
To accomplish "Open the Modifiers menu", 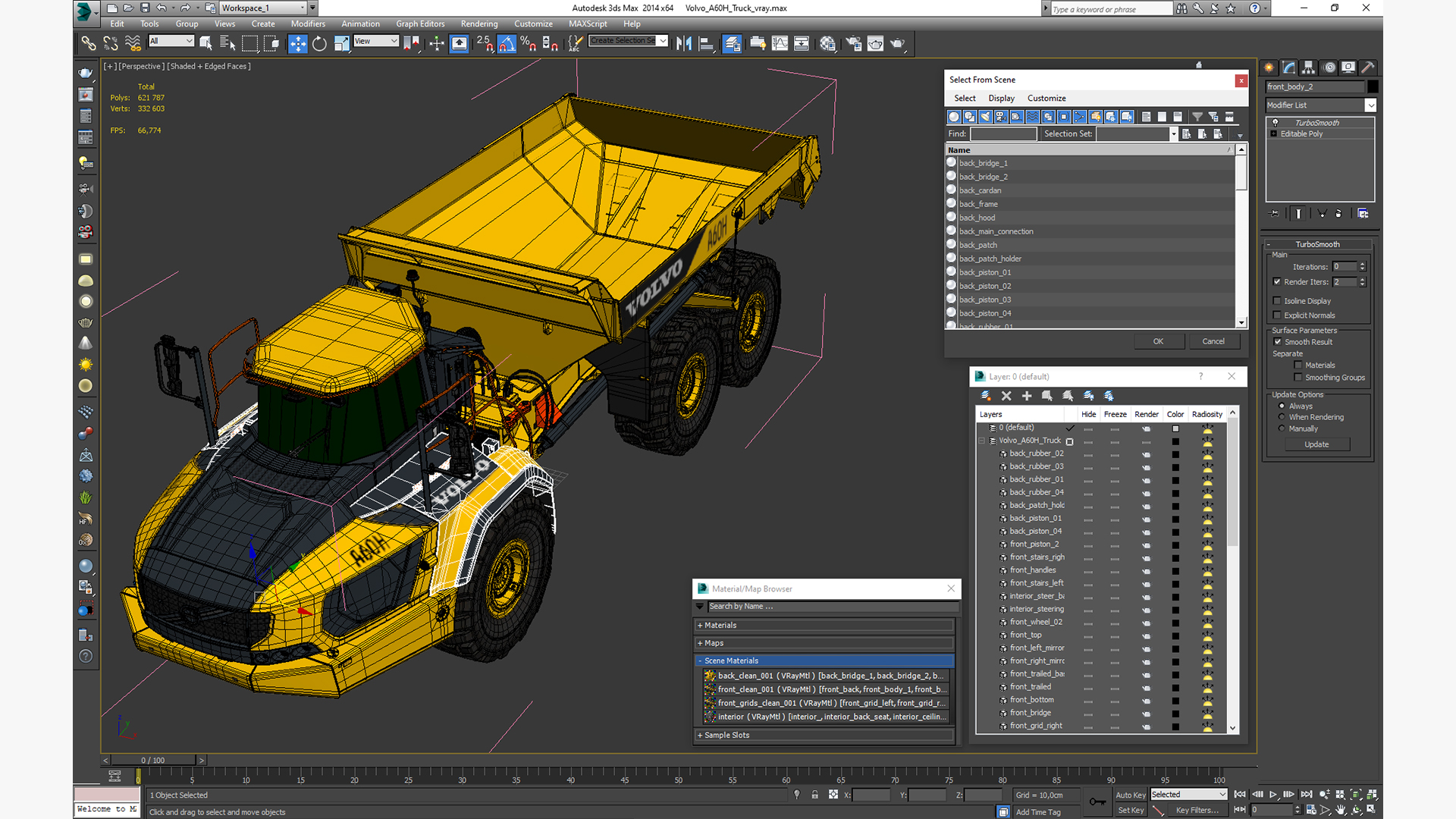I will (308, 24).
